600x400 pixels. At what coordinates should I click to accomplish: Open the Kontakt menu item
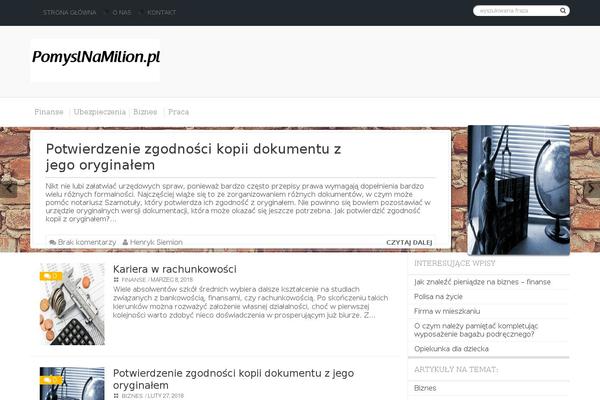161,13
